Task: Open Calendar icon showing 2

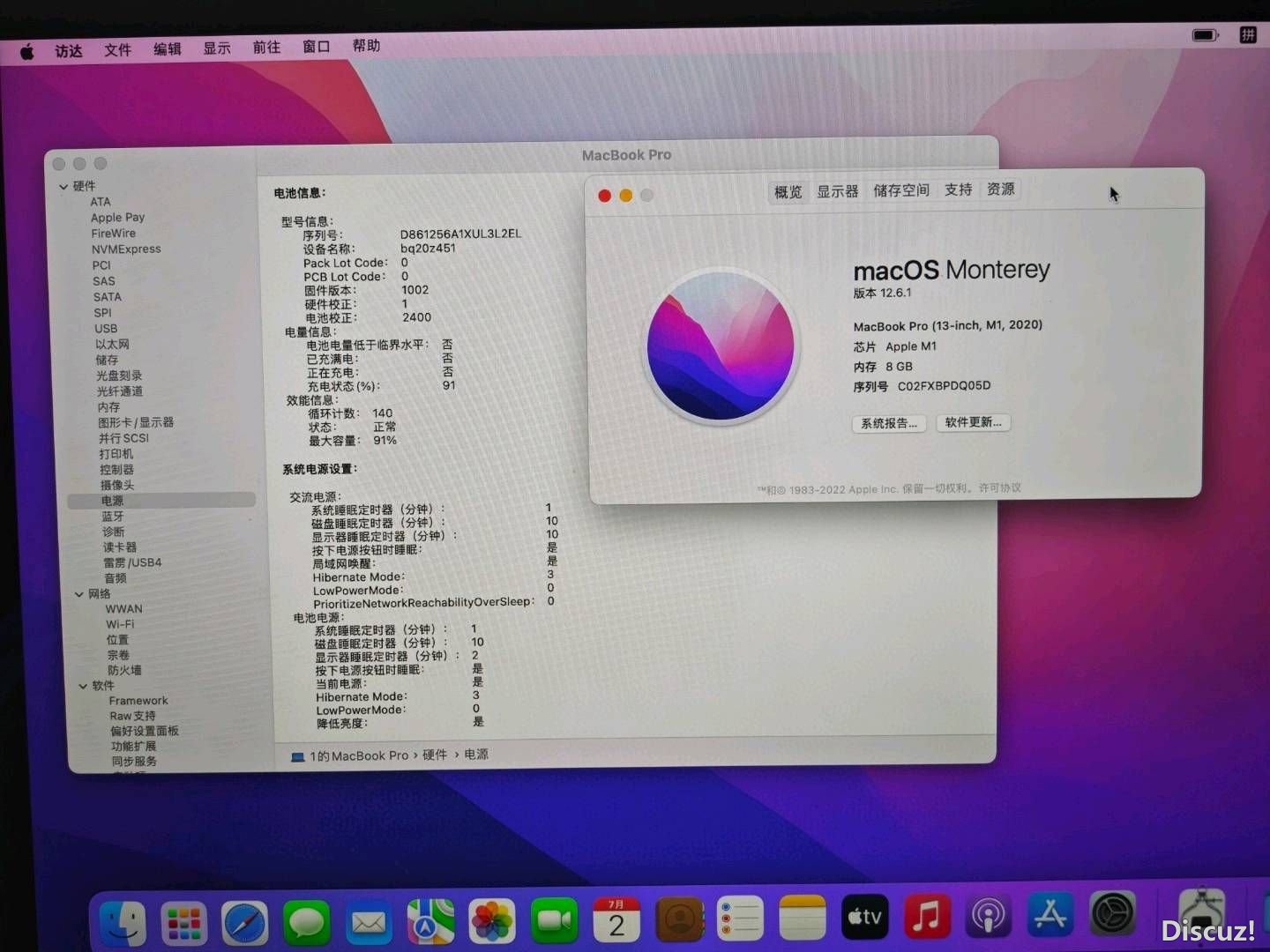Action: (x=616, y=919)
